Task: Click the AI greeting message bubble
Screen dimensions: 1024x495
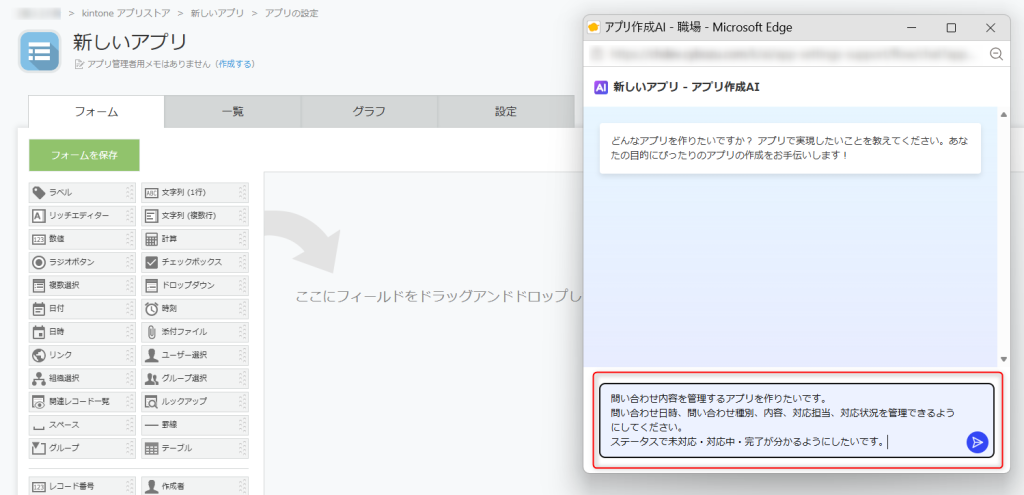Action: pyautogui.click(x=790, y=148)
